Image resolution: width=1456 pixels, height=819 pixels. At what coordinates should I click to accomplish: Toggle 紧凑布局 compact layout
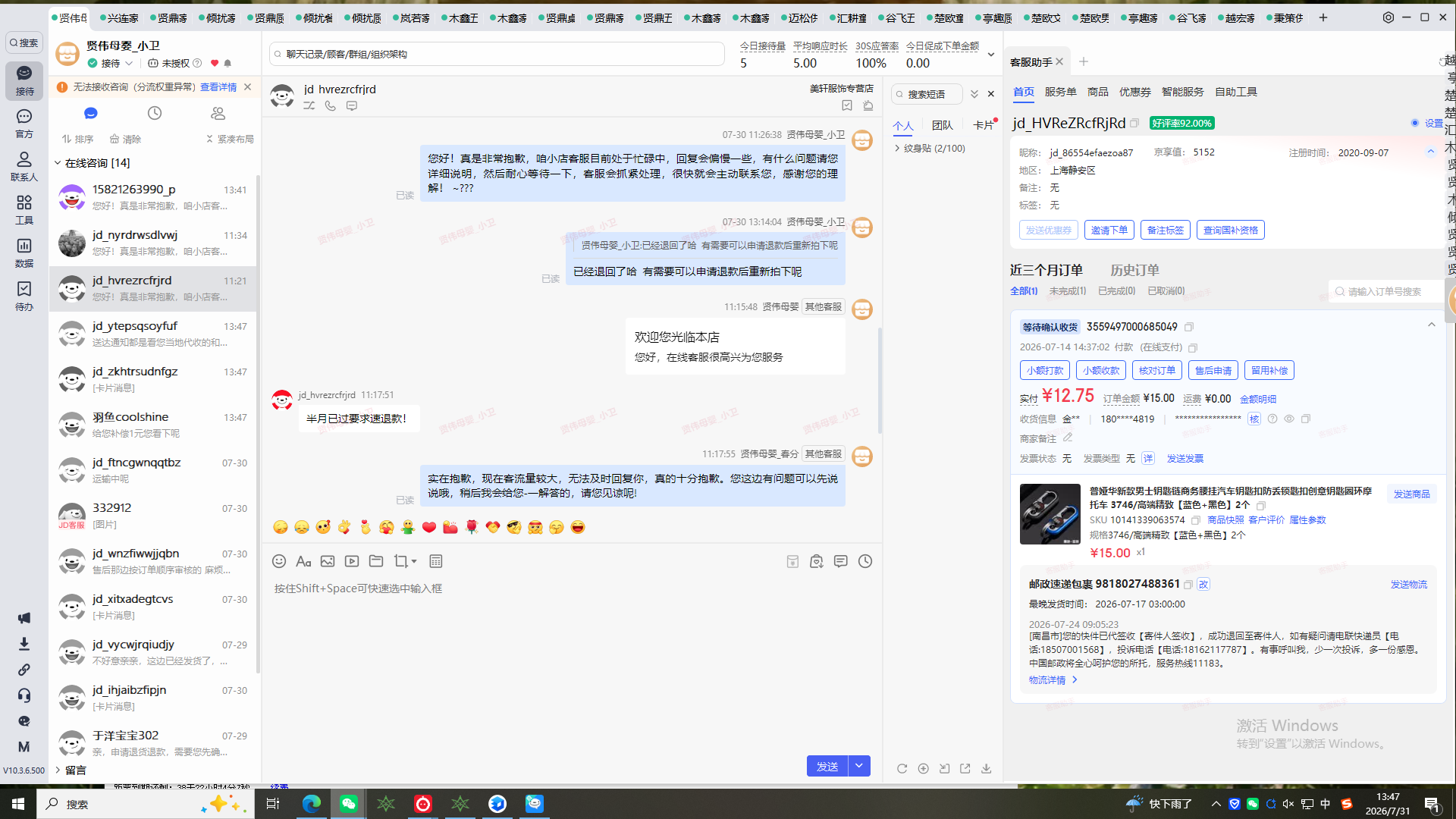230,139
